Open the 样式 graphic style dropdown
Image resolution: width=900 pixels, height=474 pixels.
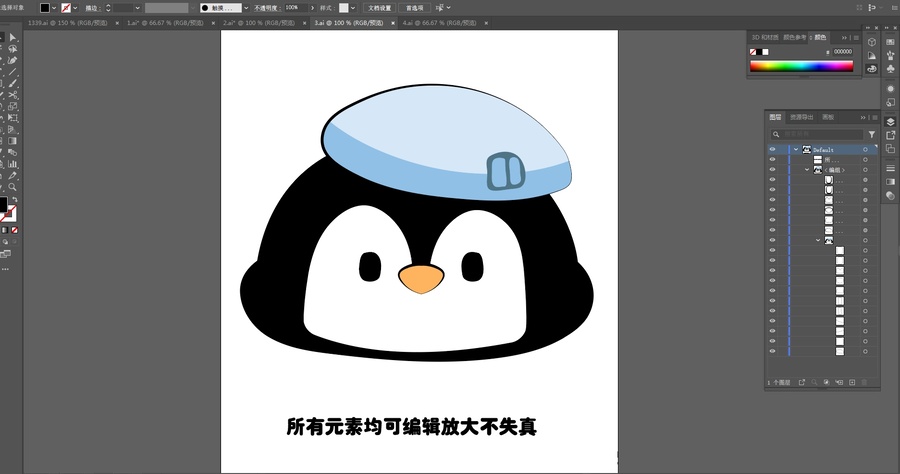[352, 8]
